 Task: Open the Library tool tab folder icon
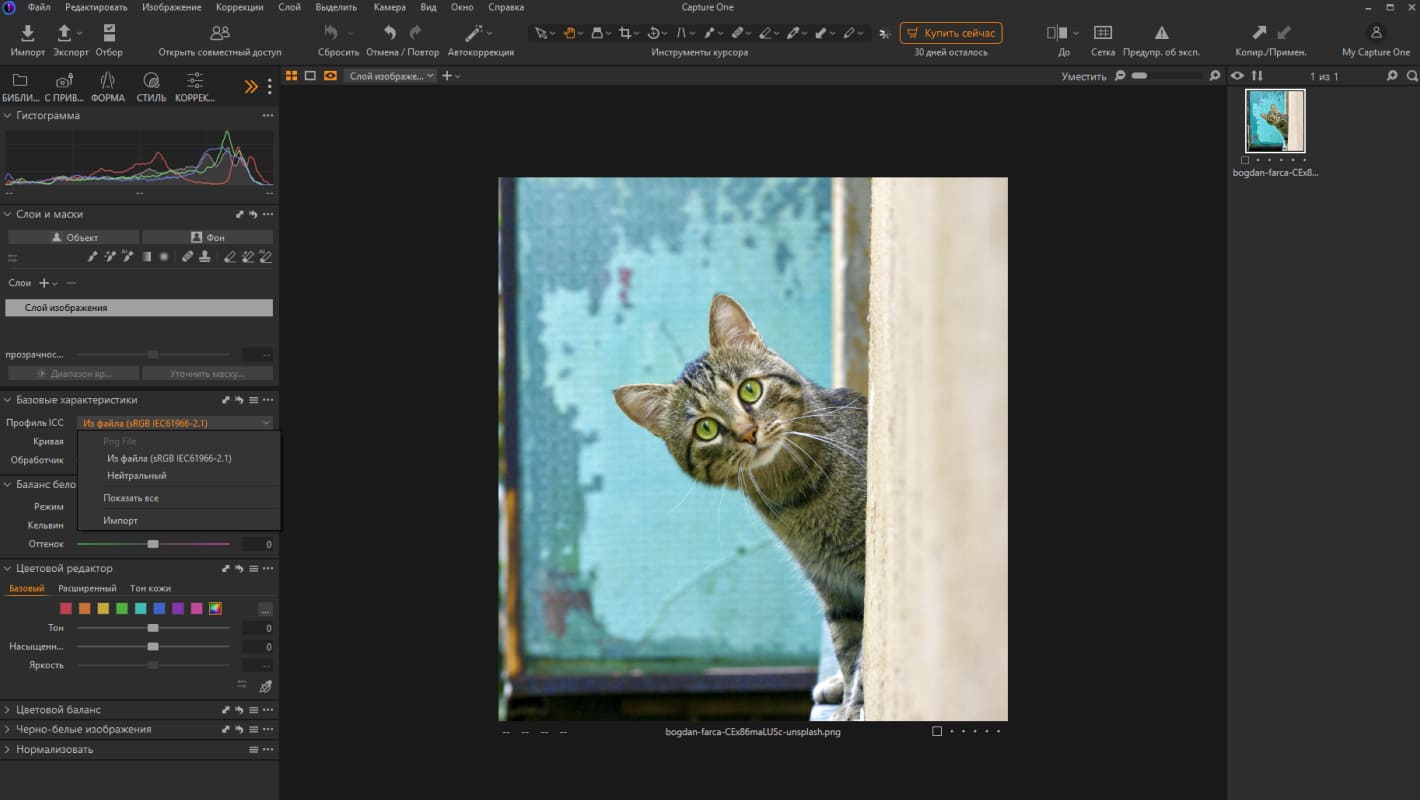coord(20,81)
